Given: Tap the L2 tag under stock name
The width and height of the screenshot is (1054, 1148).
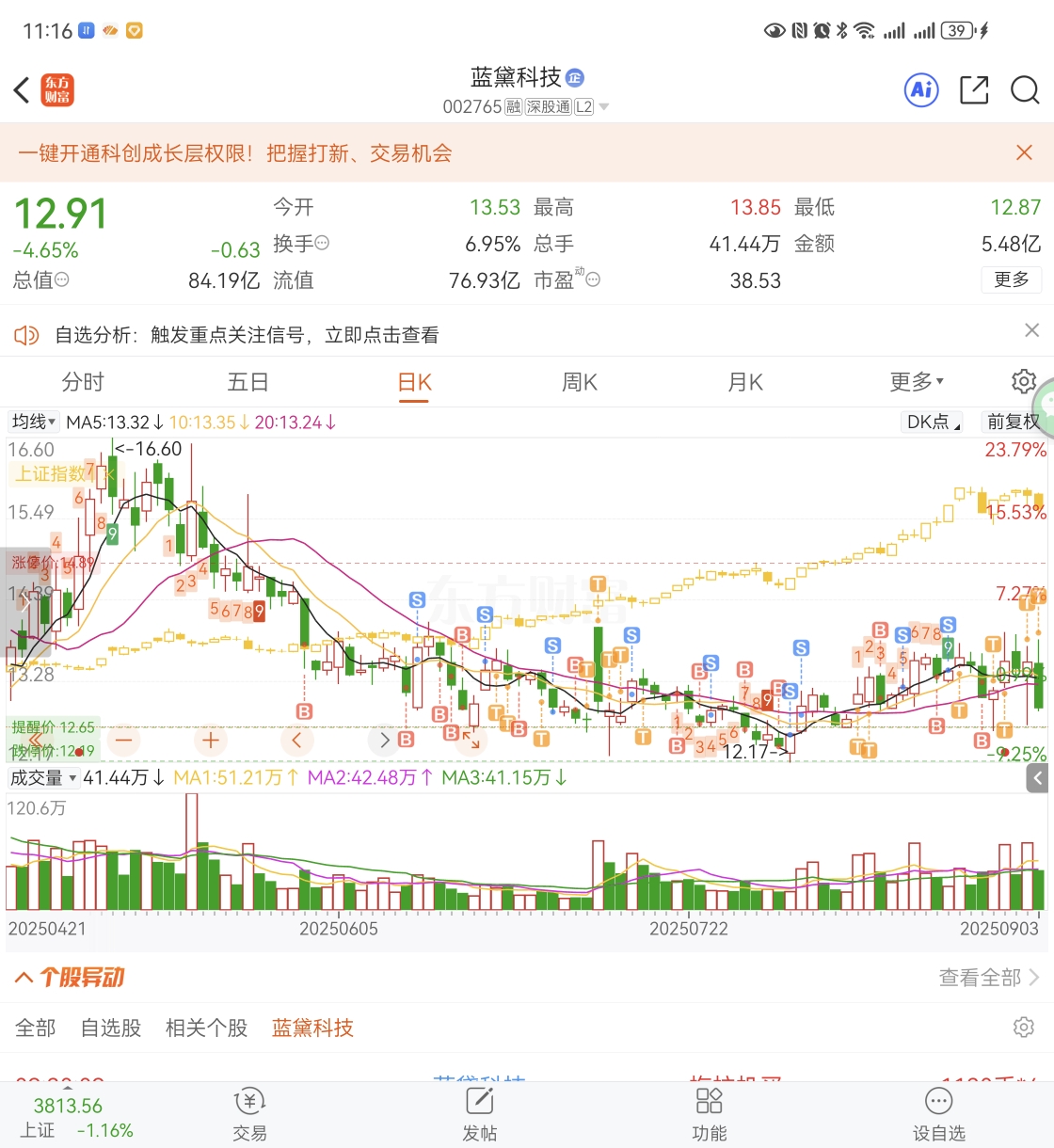Looking at the screenshot, I should (x=583, y=107).
